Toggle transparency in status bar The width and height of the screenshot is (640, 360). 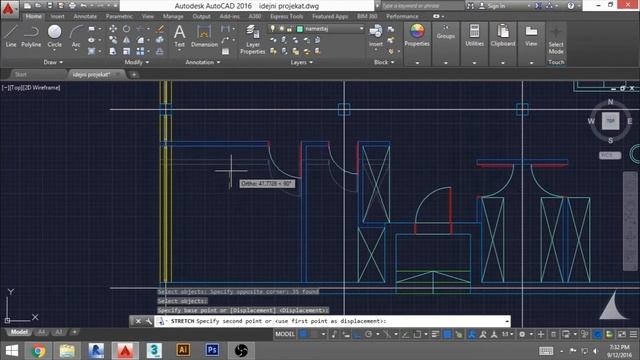click(447, 334)
